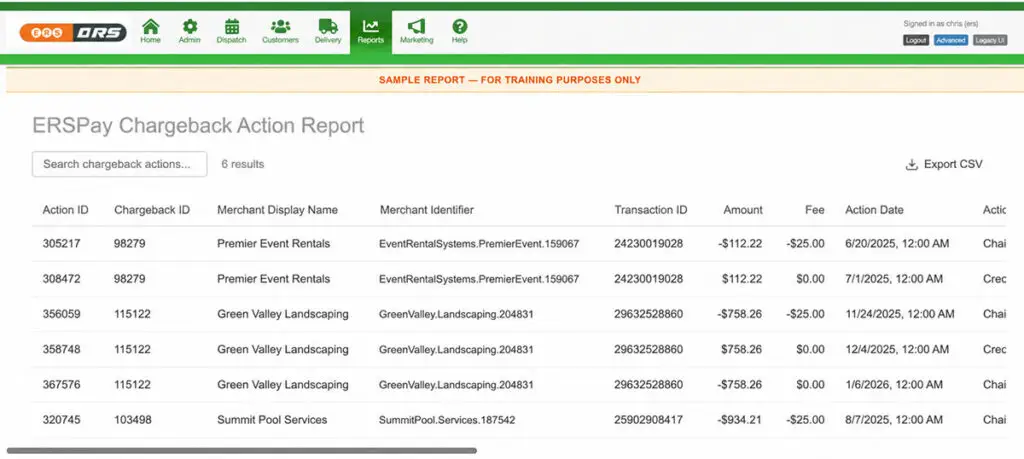Click the ERS orange logo
The image size is (1024, 459).
[x=45, y=33]
